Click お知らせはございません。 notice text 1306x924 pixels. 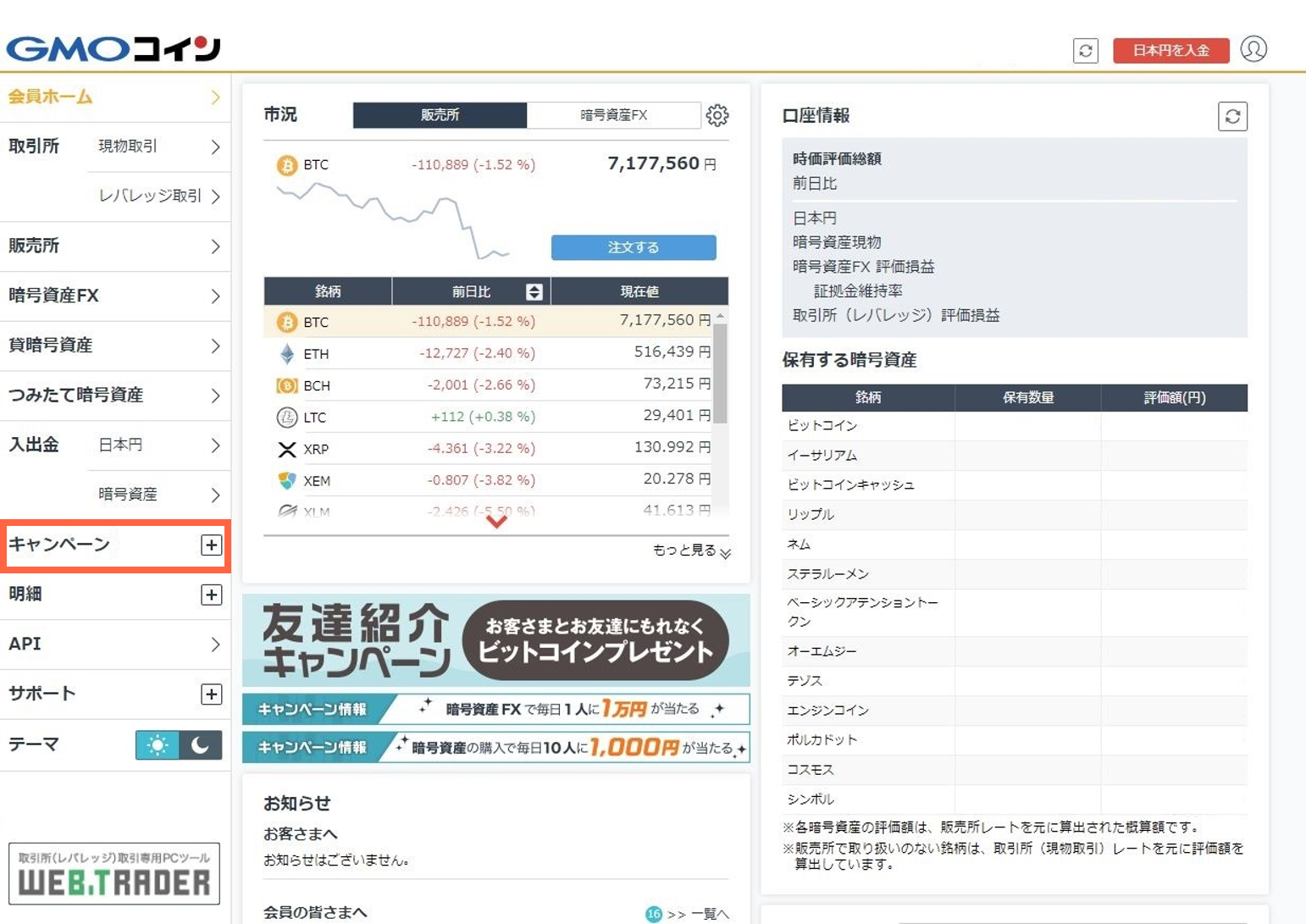tap(337, 860)
